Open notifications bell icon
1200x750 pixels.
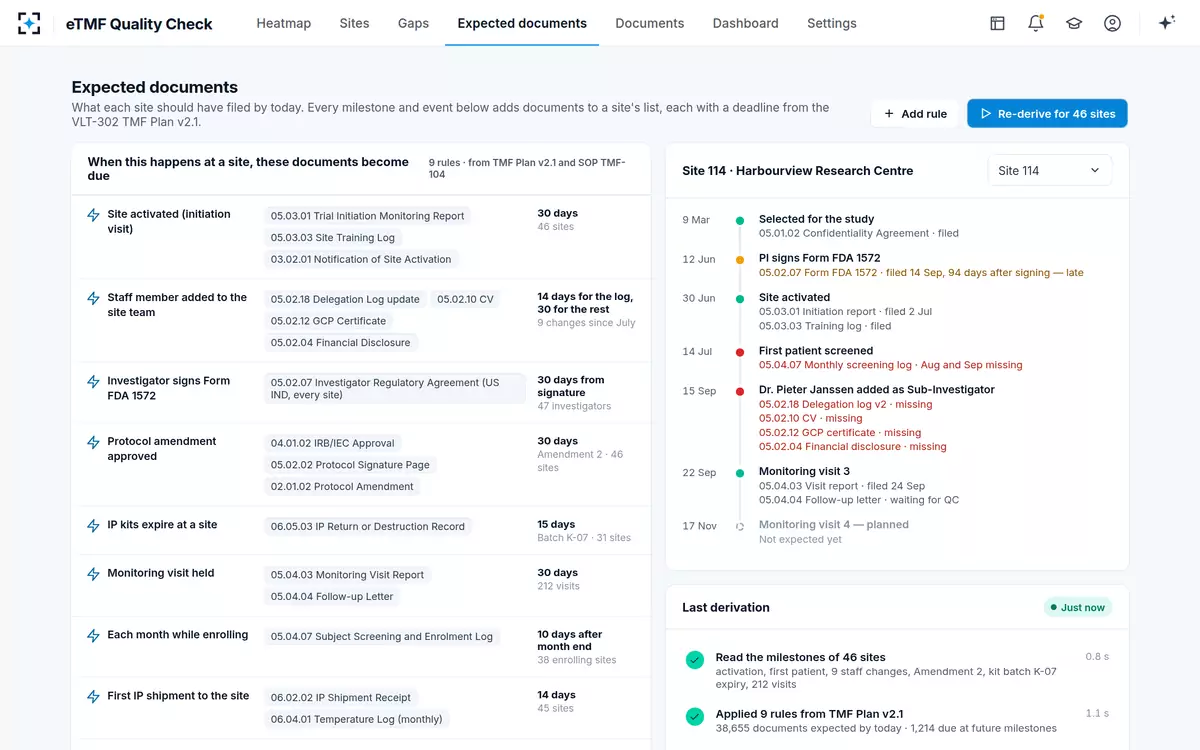1036,23
